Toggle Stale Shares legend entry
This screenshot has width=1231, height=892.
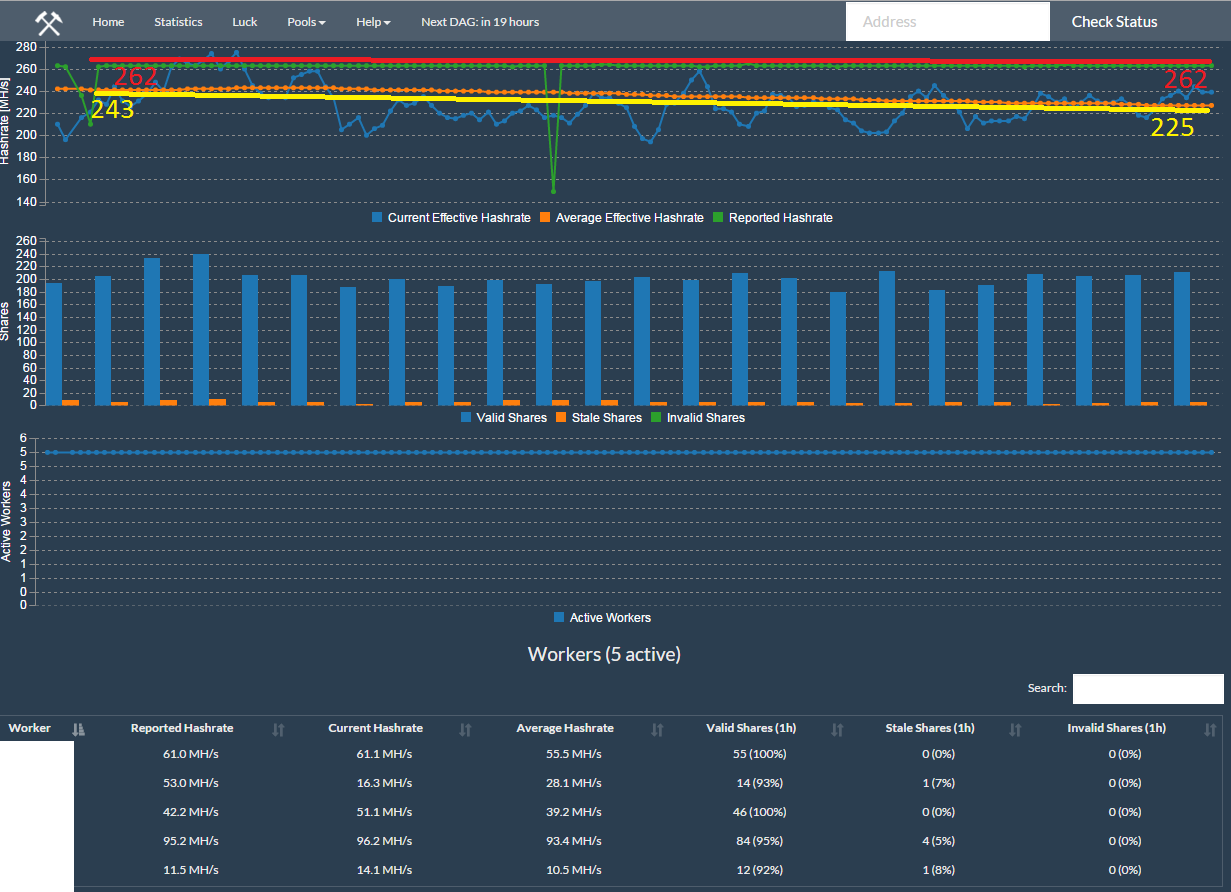pyautogui.click(x=598, y=418)
